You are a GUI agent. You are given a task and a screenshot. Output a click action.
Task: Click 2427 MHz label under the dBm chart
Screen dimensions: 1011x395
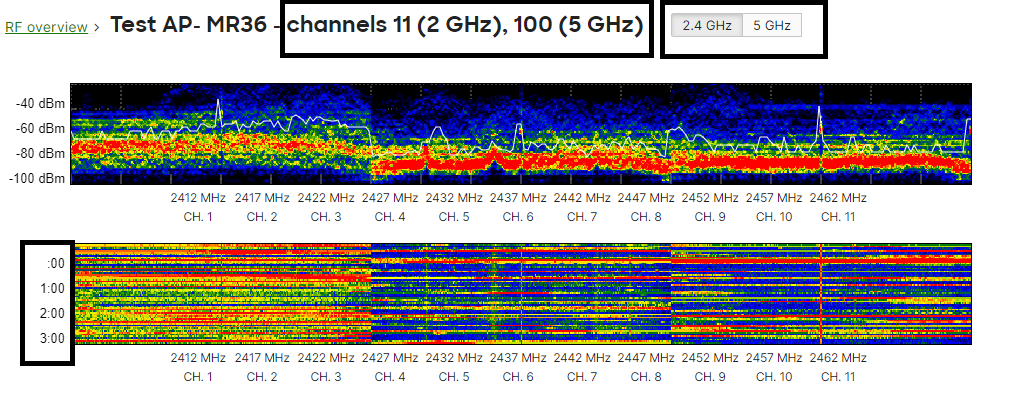pos(389,197)
